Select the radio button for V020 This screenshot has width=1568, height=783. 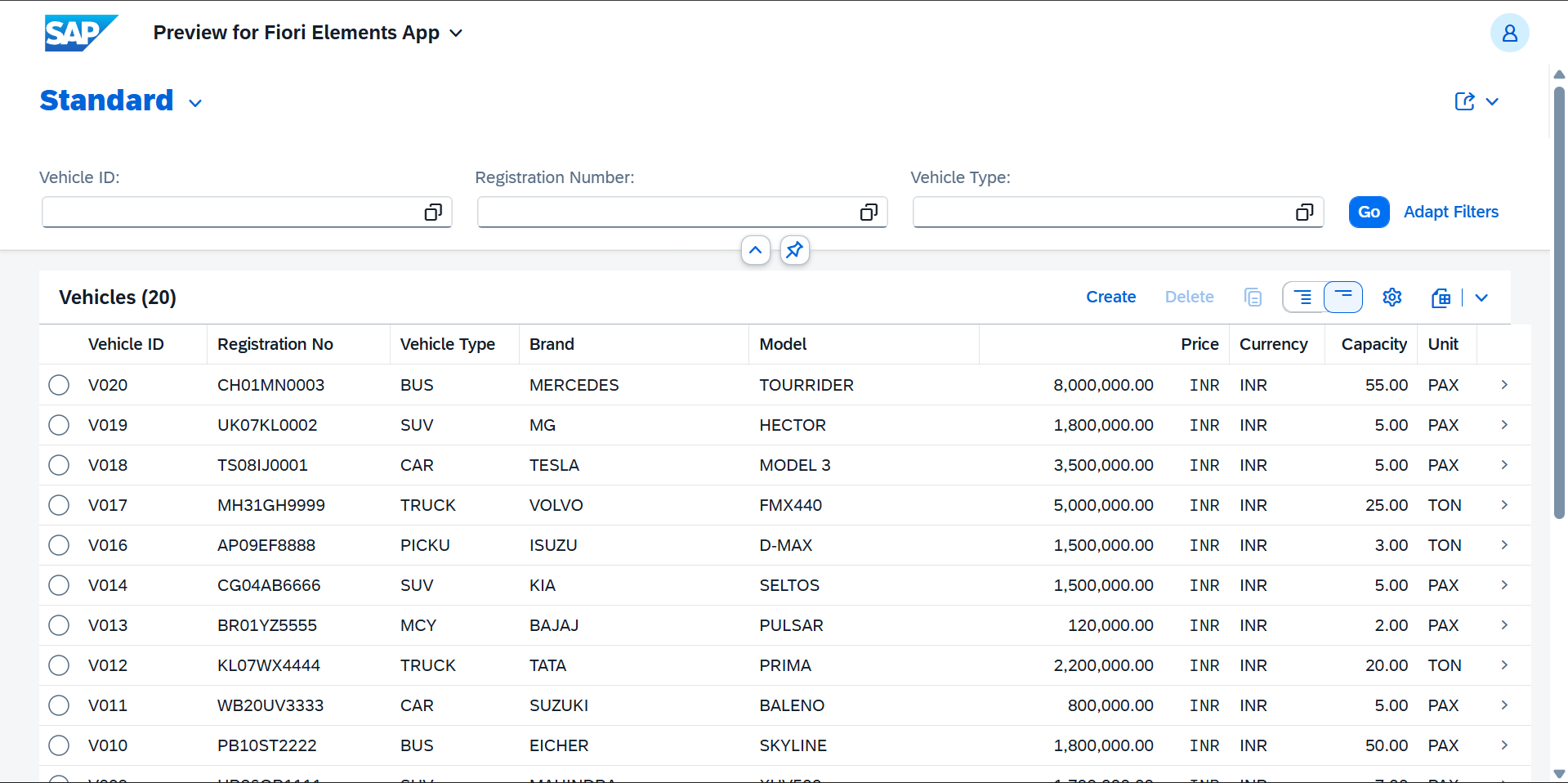tap(59, 385)
